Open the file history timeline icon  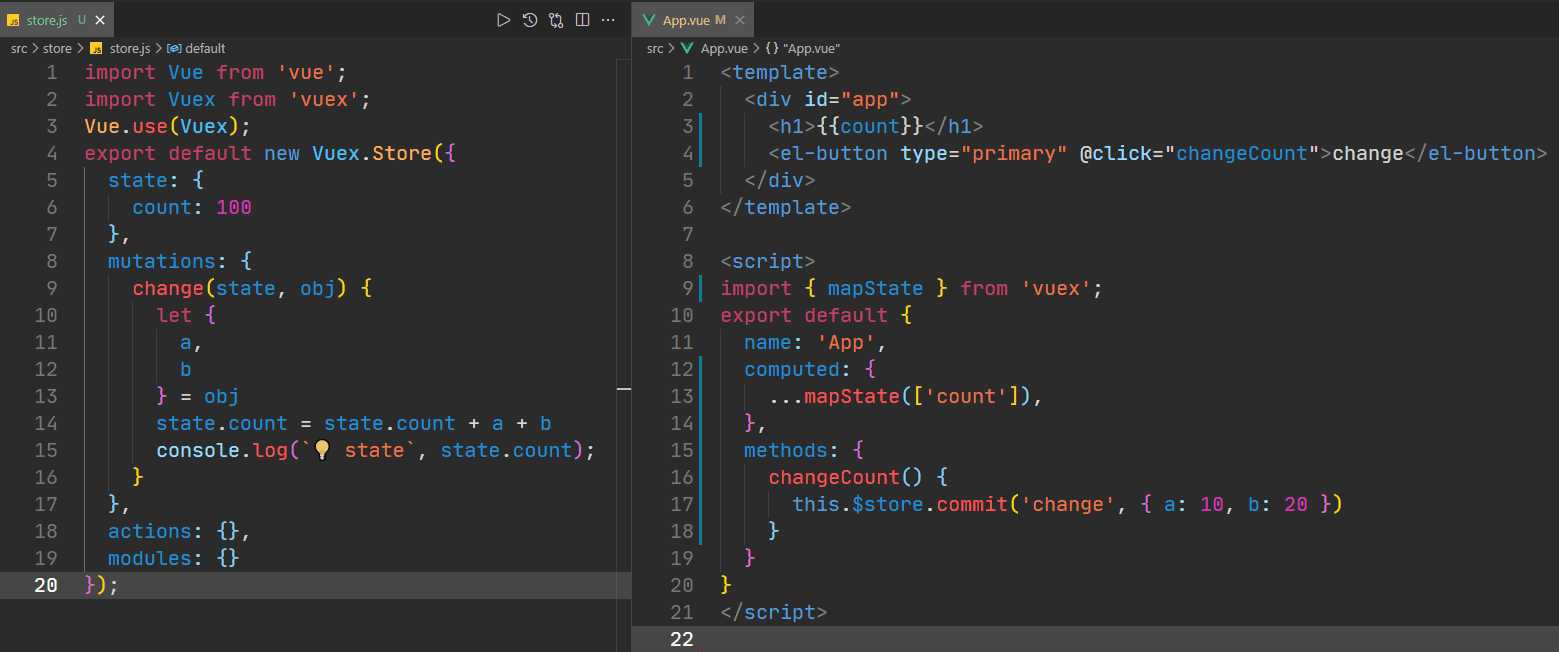530,20
